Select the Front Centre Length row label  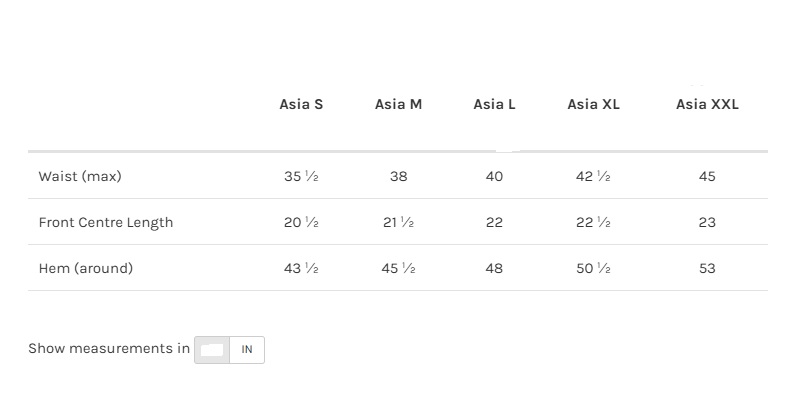(106, 222)
